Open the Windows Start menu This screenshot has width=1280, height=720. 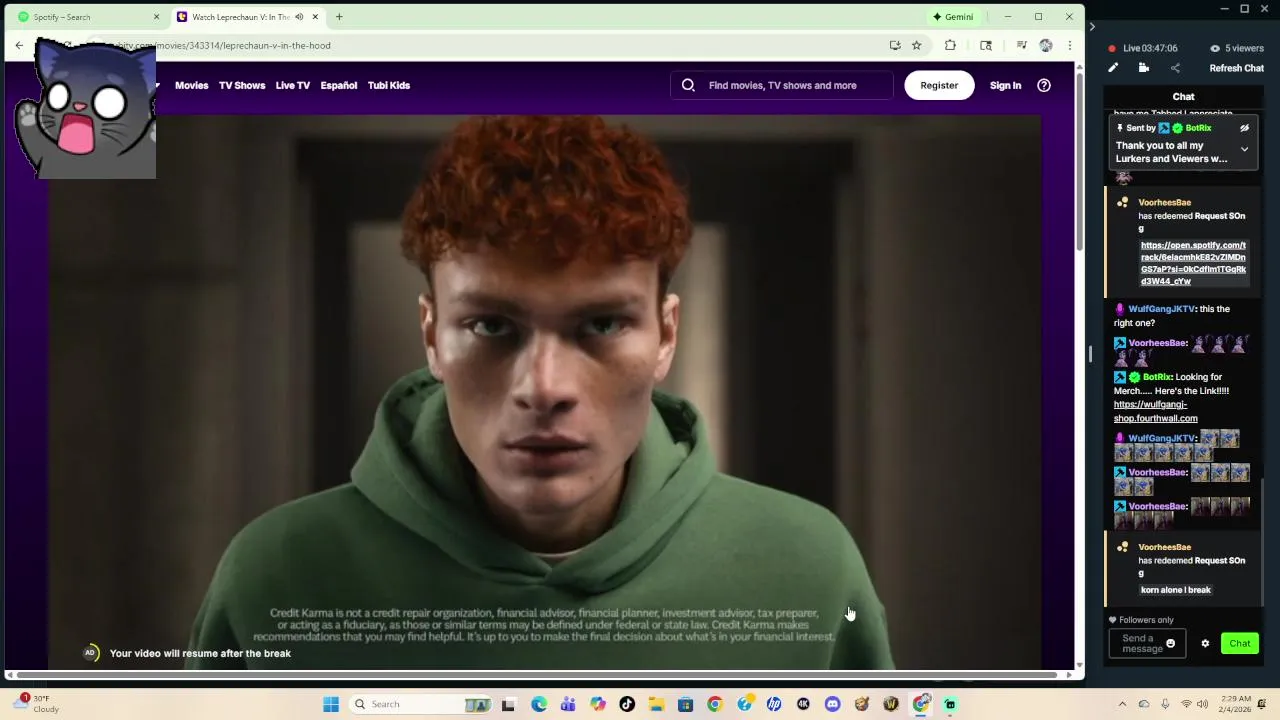(x=331, y=704)
